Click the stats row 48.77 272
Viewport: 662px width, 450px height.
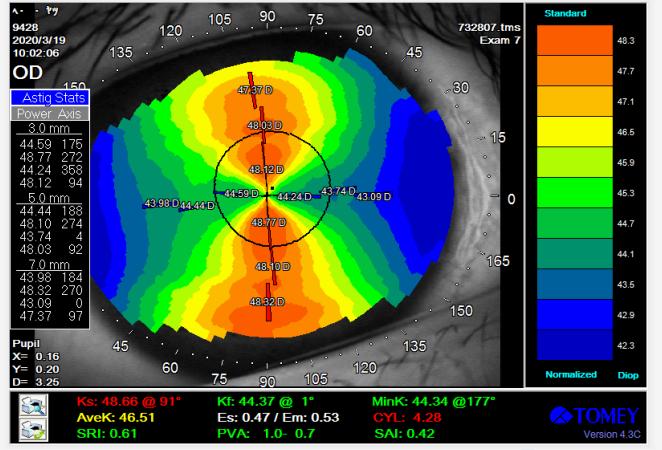[x=51, y=157]
